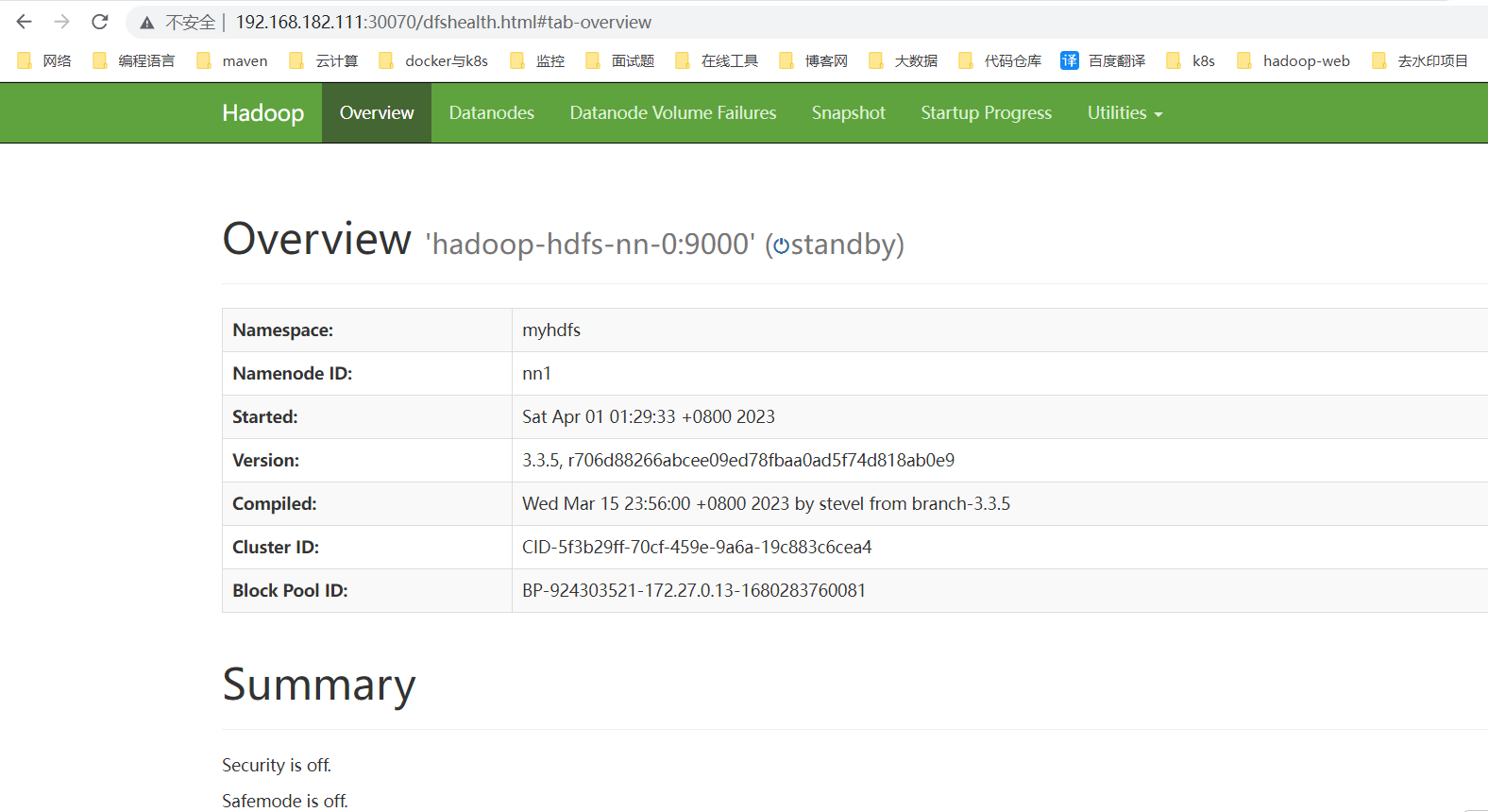The image size is (1488, 812).
Task: Open the k8s bookmark folder
Action: 1191,60
